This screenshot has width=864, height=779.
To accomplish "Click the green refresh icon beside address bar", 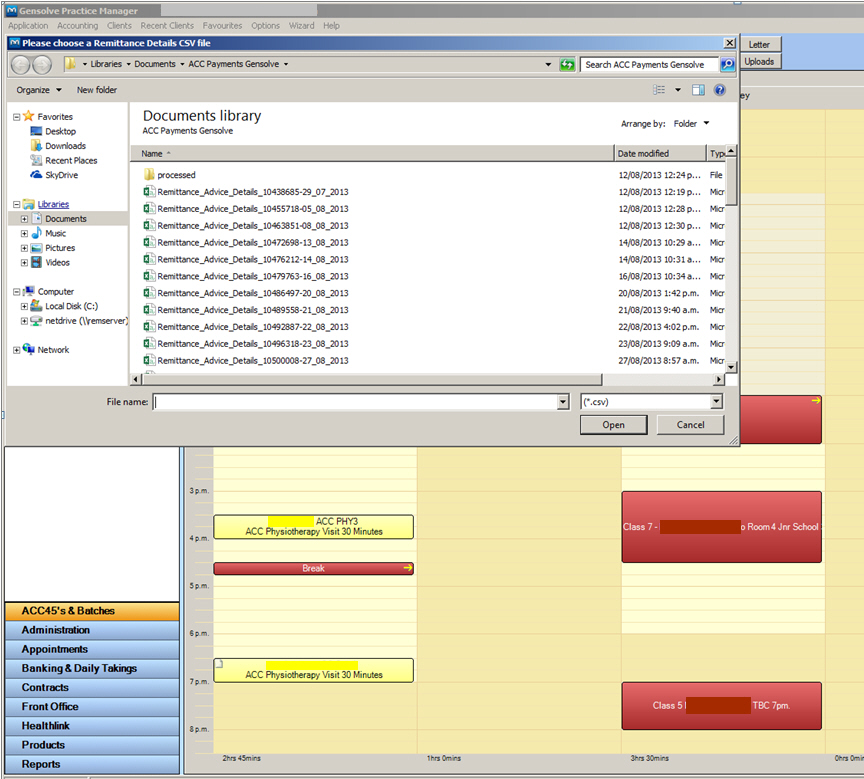I will [x=567, y=64].
